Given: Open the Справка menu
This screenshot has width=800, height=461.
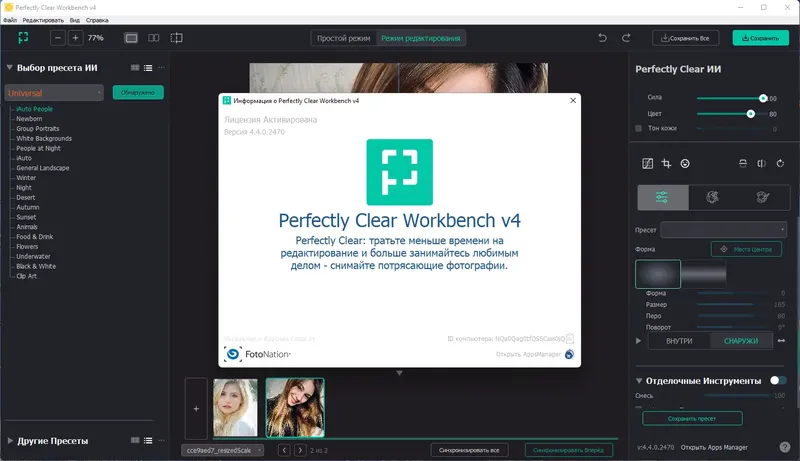Looking at the screenshot, I should coord(97,20).
